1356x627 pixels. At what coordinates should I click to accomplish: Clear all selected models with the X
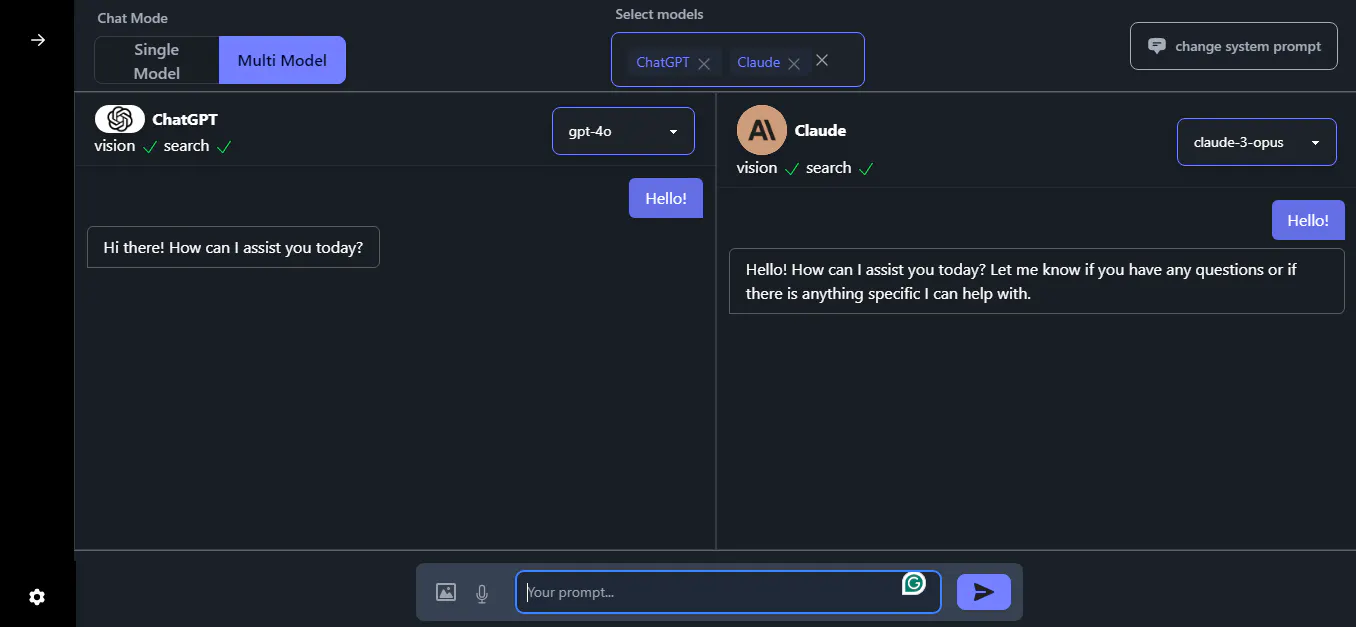pos(822,60)
